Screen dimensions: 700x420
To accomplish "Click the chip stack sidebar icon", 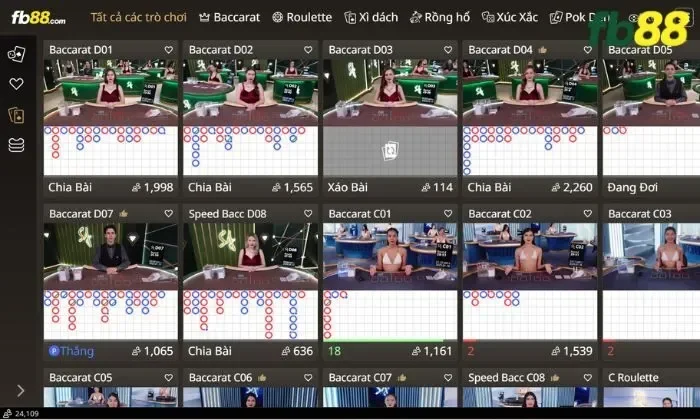I will (16, 145).
